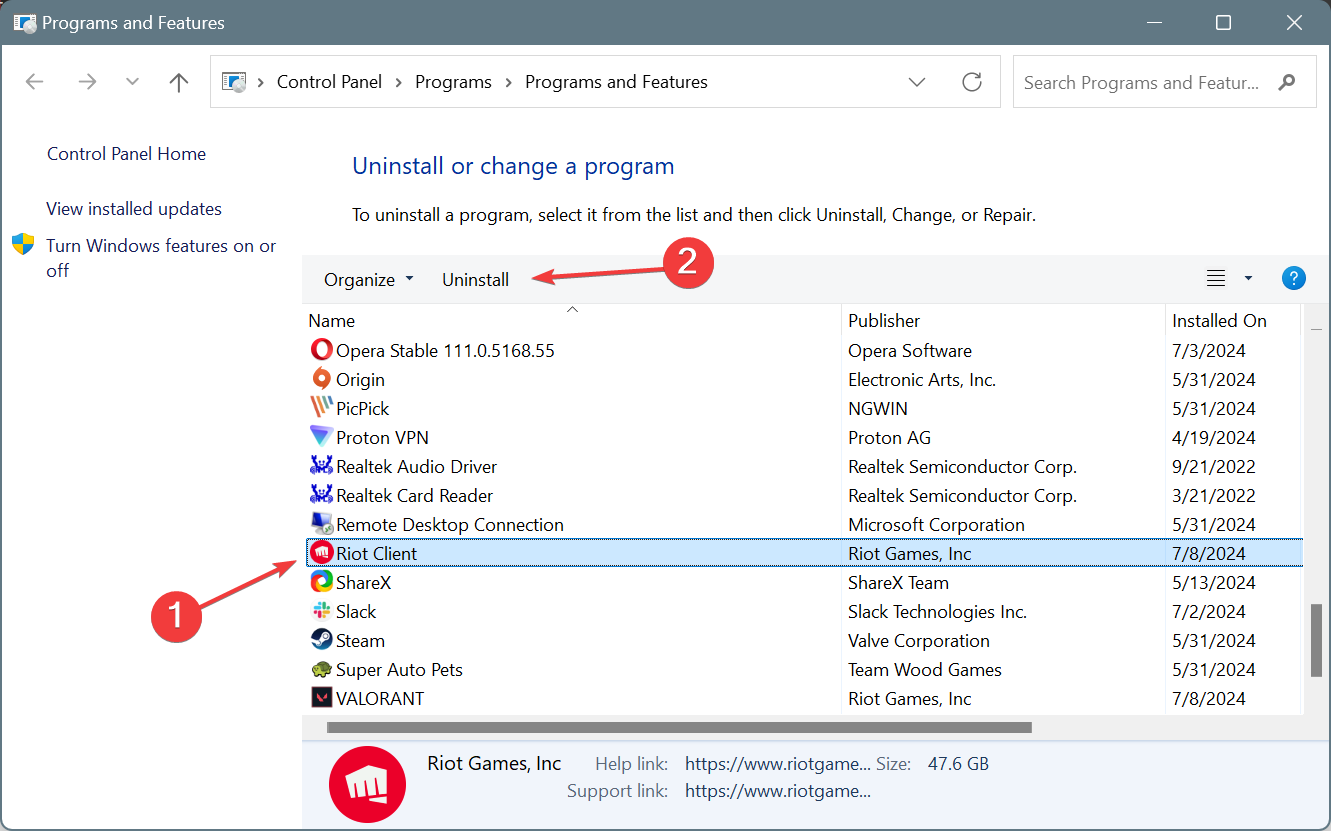
Task: Select the Riot Client program name
Action: (376, 554)
